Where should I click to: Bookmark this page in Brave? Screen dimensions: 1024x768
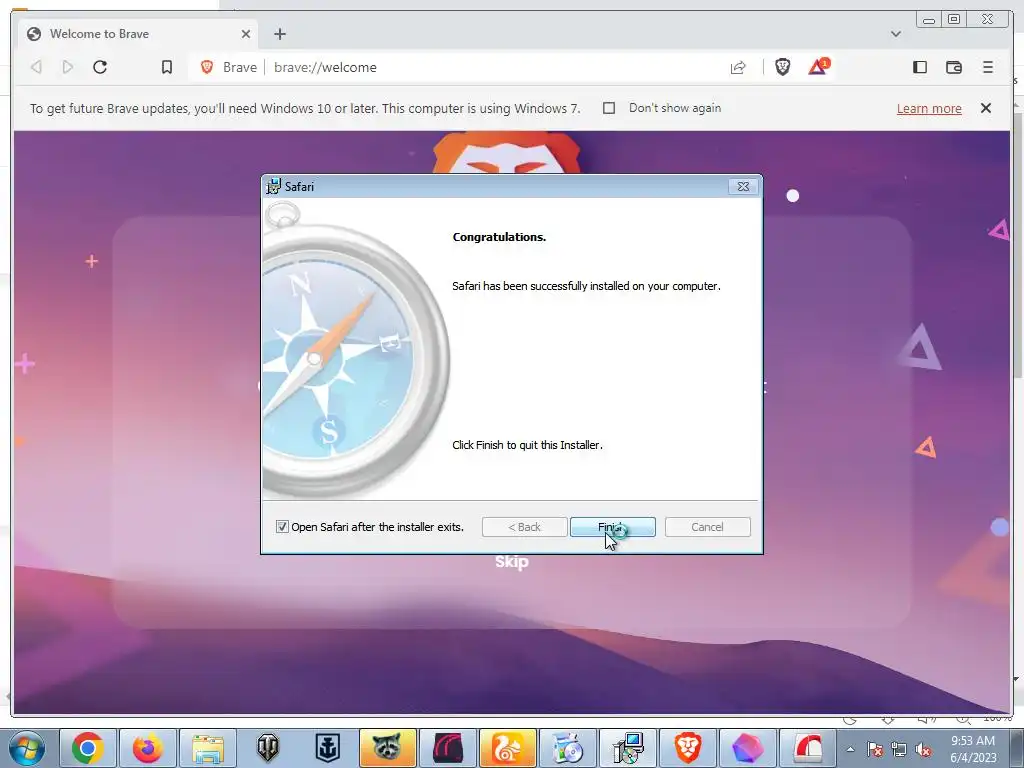click(x=167, y=67)
